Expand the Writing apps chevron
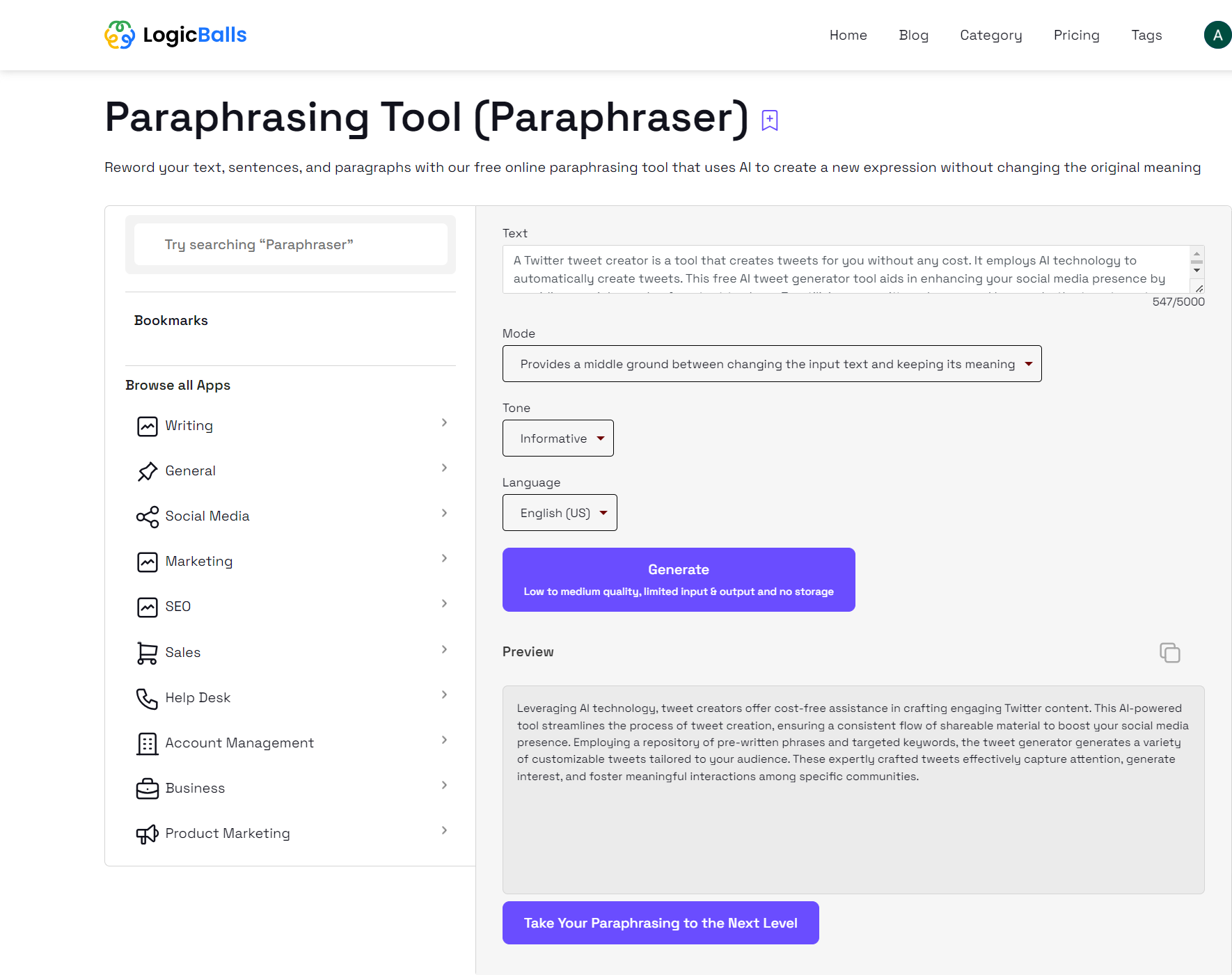The height and width of the screenshot is (975, 1232). tap(444, 422)
